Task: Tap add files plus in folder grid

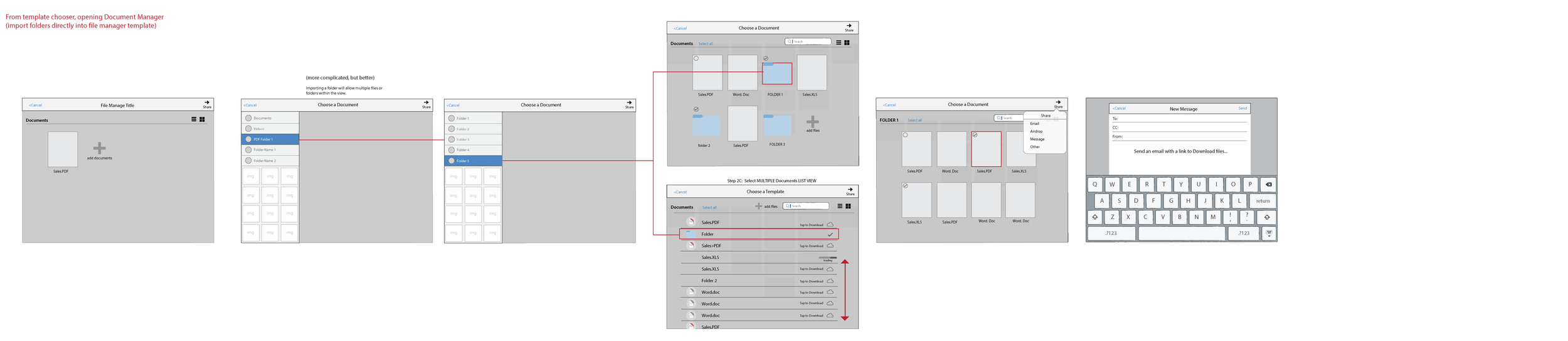Action: [x=812, y=121]
